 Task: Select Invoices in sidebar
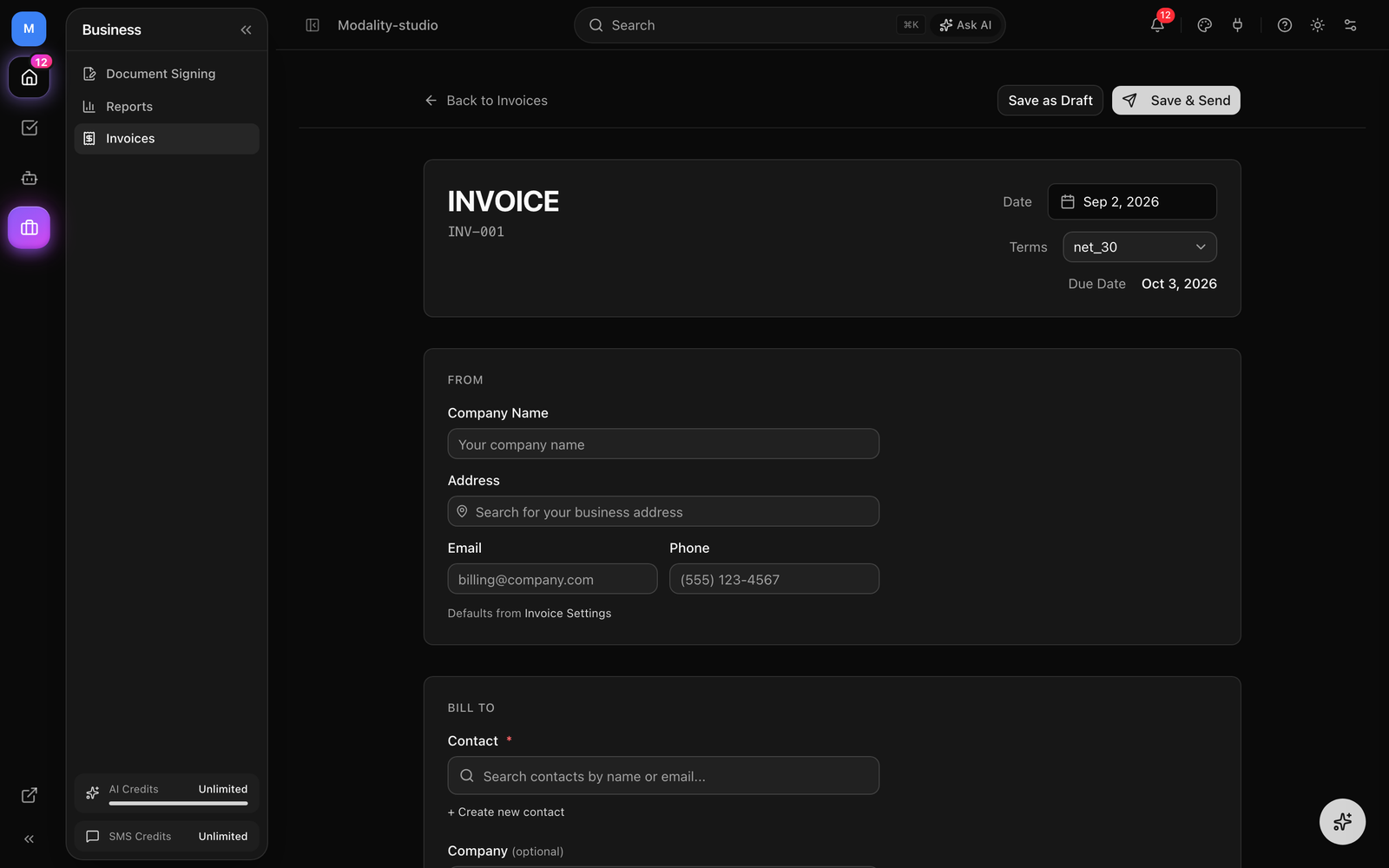167,139
